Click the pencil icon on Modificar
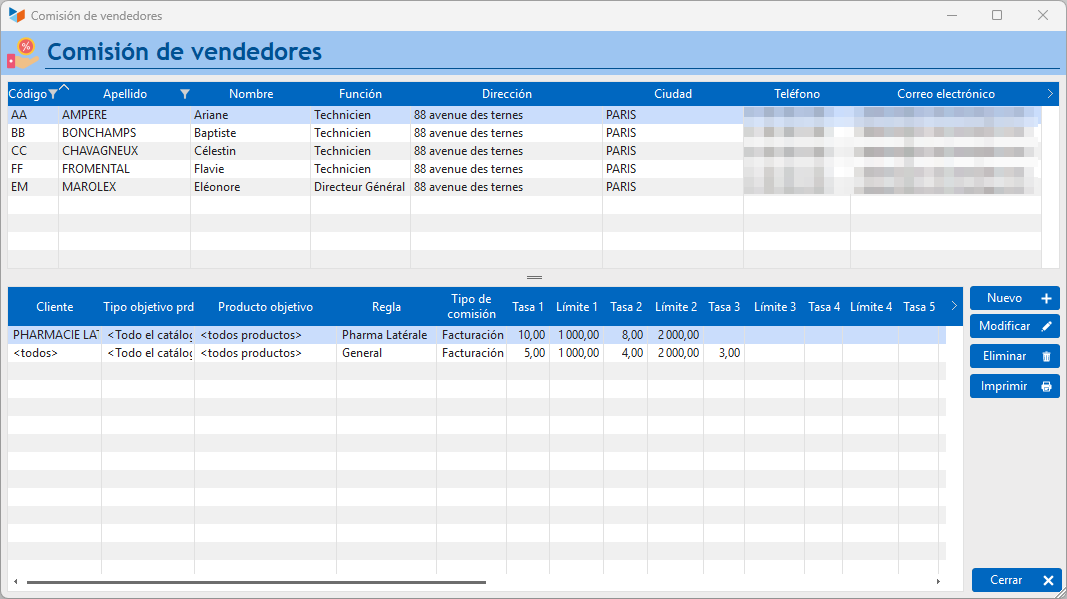The width and height of the screenshot is (1067, 599). click(x=1046, y=326)
